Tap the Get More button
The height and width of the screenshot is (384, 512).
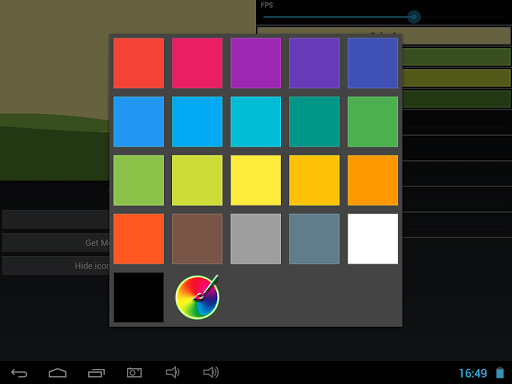56,243
